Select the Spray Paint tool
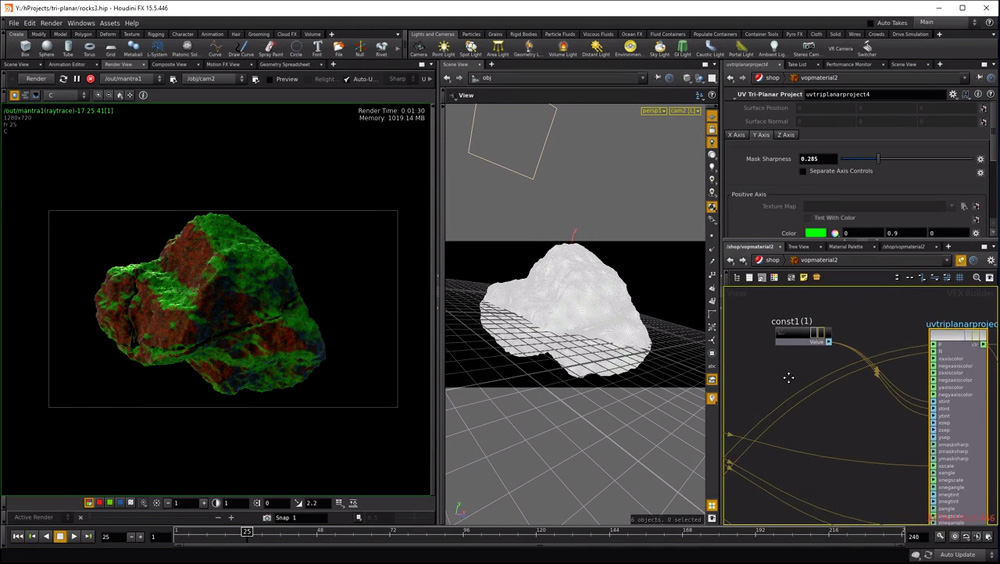Screen dimensions: 1000x564 click(270, 48)
